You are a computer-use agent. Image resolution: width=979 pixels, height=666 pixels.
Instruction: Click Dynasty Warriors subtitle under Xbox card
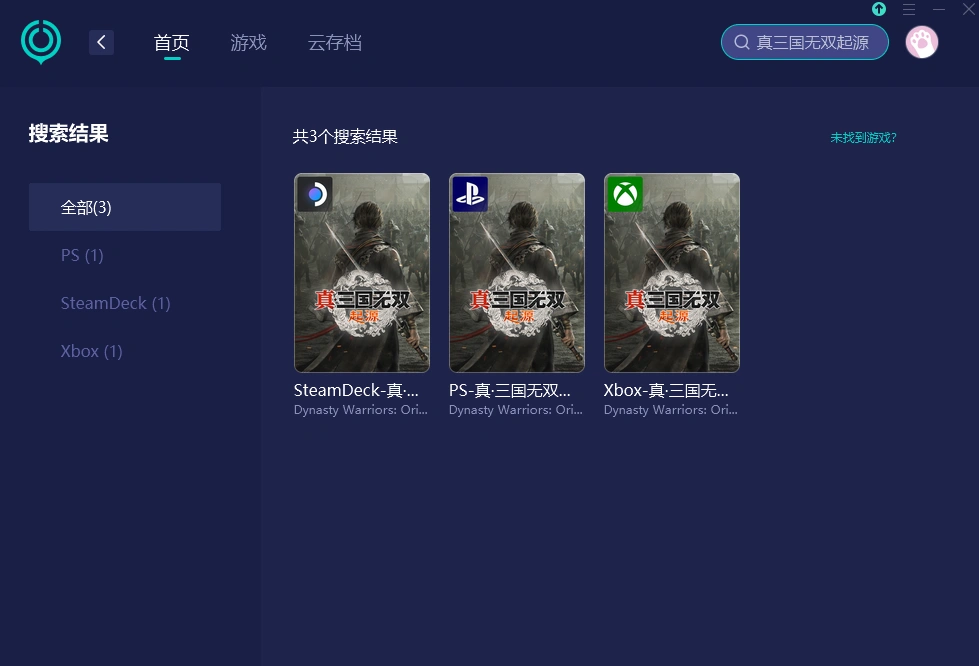pyautogui.click(x=671, y=410)
